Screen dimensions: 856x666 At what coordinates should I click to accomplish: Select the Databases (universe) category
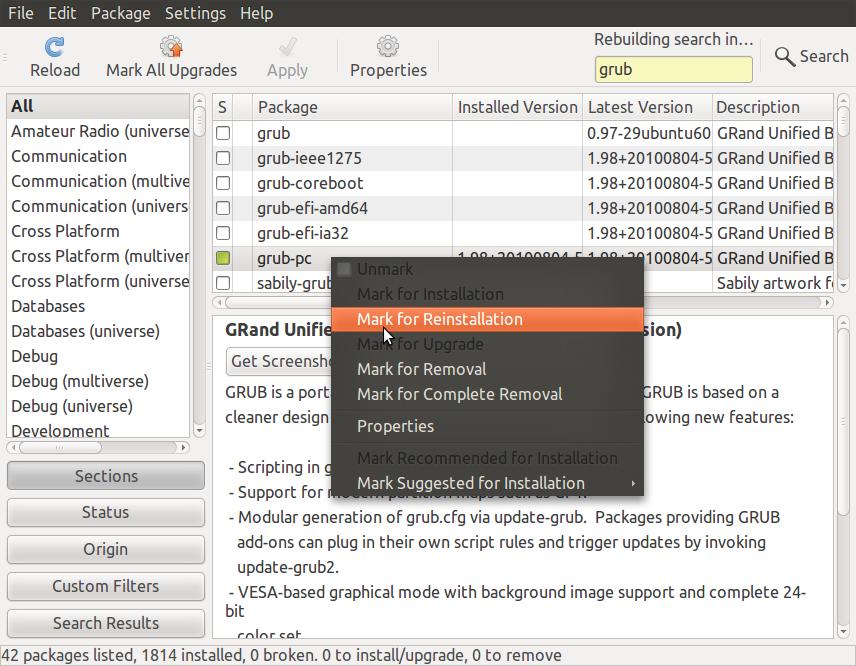click(98, 331)
